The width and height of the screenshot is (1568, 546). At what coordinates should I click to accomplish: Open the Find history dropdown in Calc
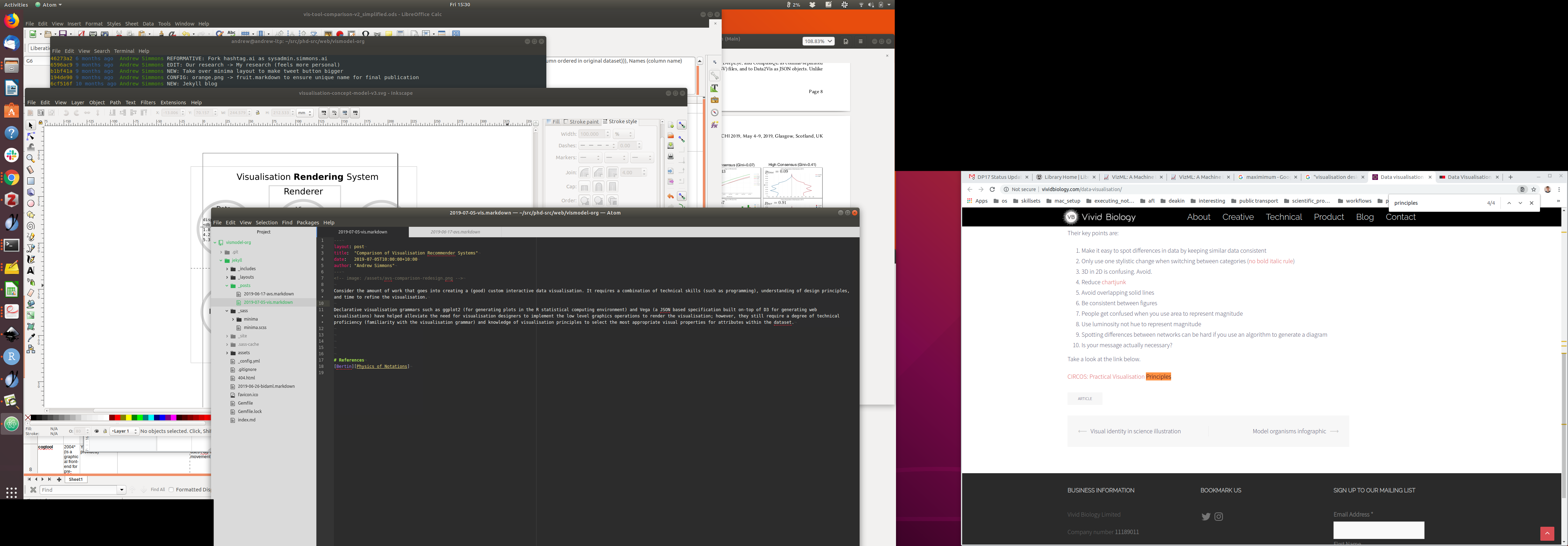(122, 490)
